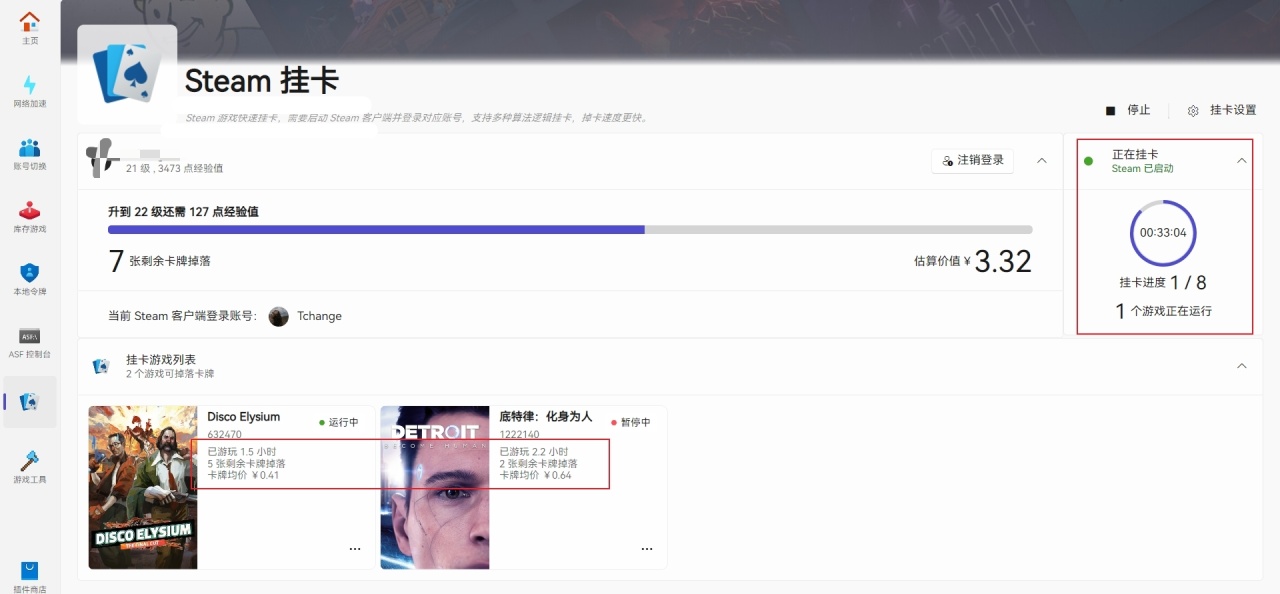Open 网络加速 network acceleration page
The width and height of the screenshot is (1280, 594).
coord(30,91)
